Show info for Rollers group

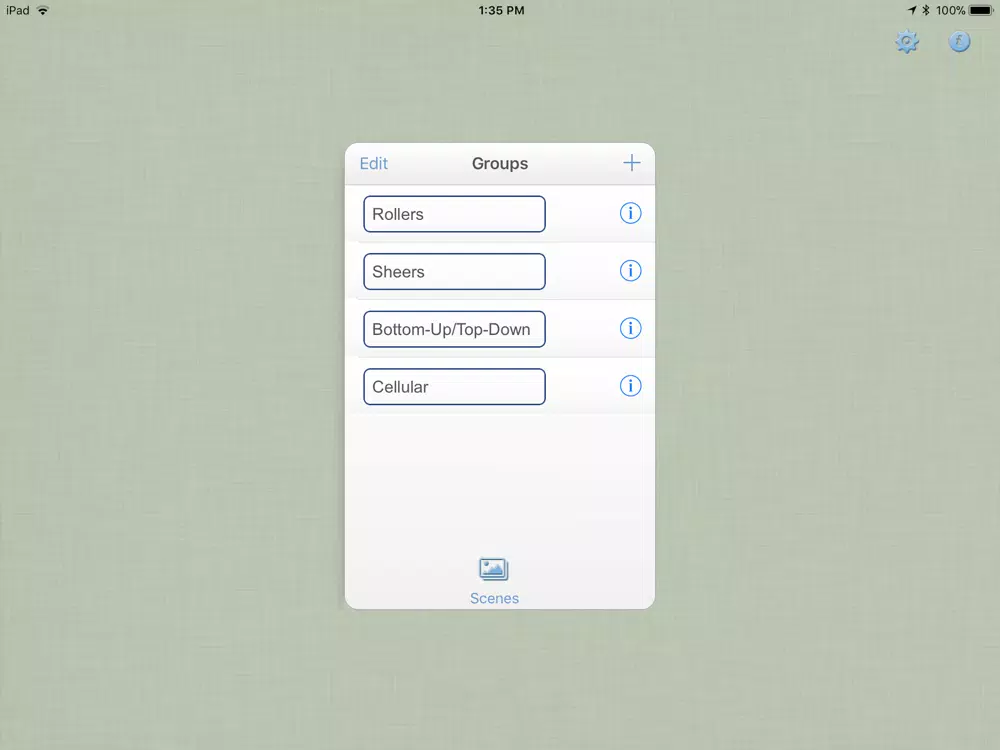click(x=630, y=213)
